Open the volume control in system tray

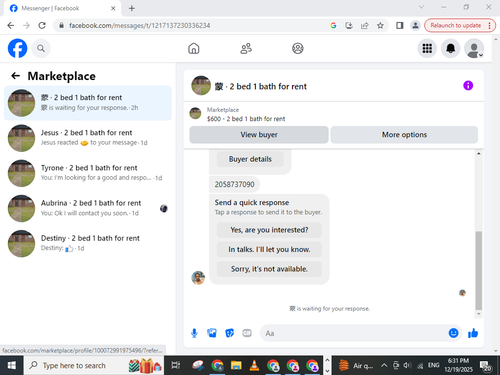click(x=407, y=365)
